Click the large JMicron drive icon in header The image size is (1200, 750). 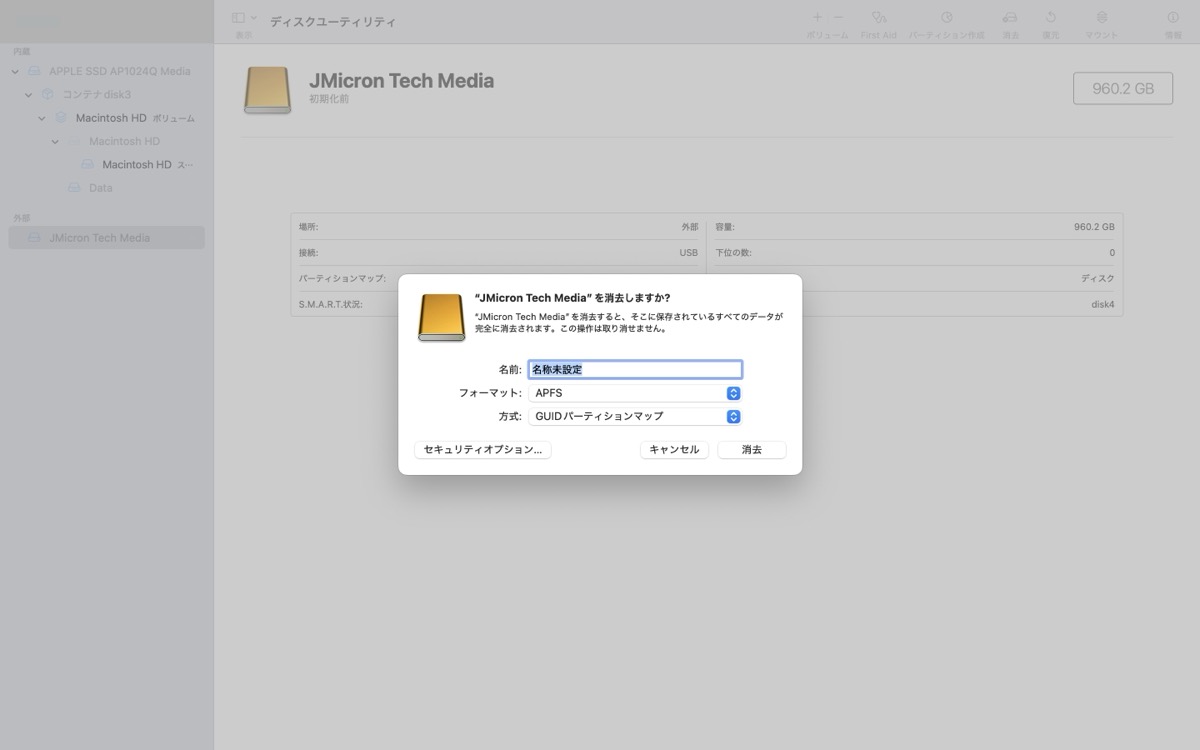click(x=267, y=91)
